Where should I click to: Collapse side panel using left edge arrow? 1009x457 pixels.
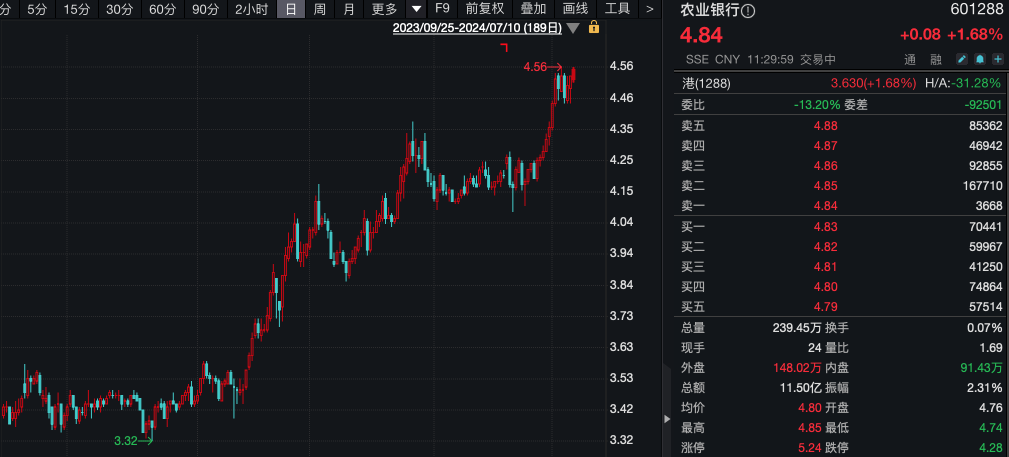coord(668,420)
